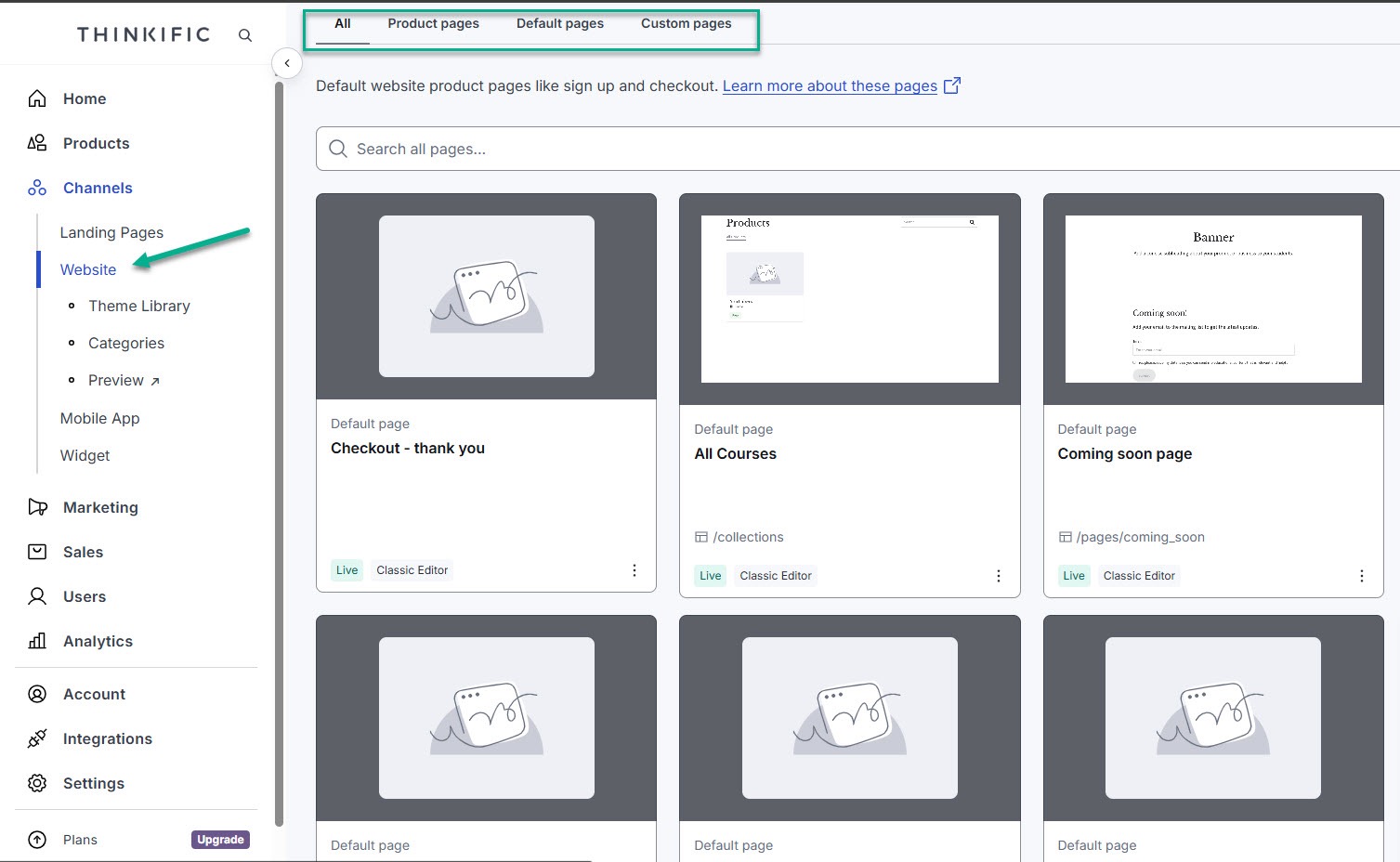Viewport: 1400px width, 862px height.
Task: Click the Checkout - thank you thumbnail
Action: click(487, 296)
